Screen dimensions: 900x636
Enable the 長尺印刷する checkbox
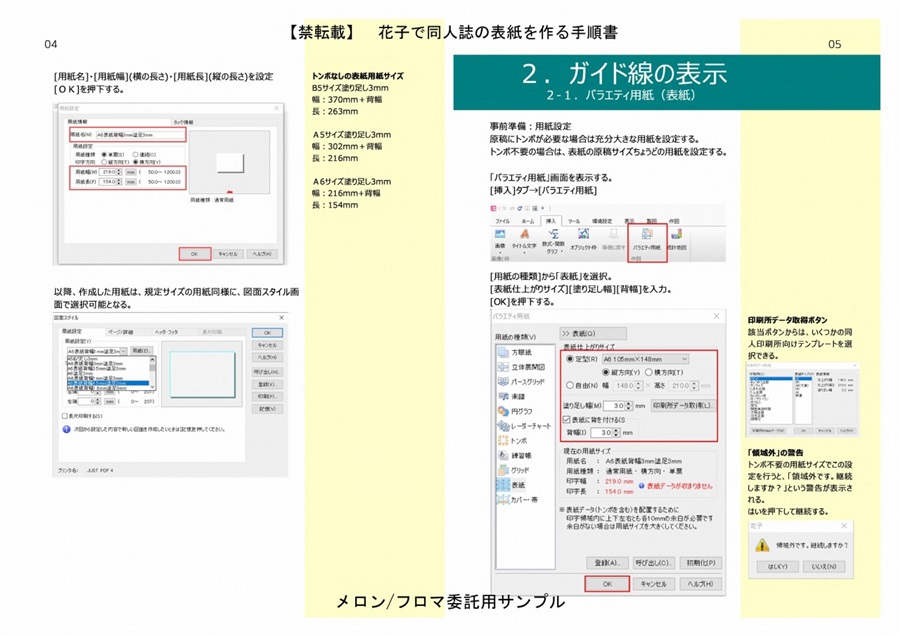(x=64, y=416)
